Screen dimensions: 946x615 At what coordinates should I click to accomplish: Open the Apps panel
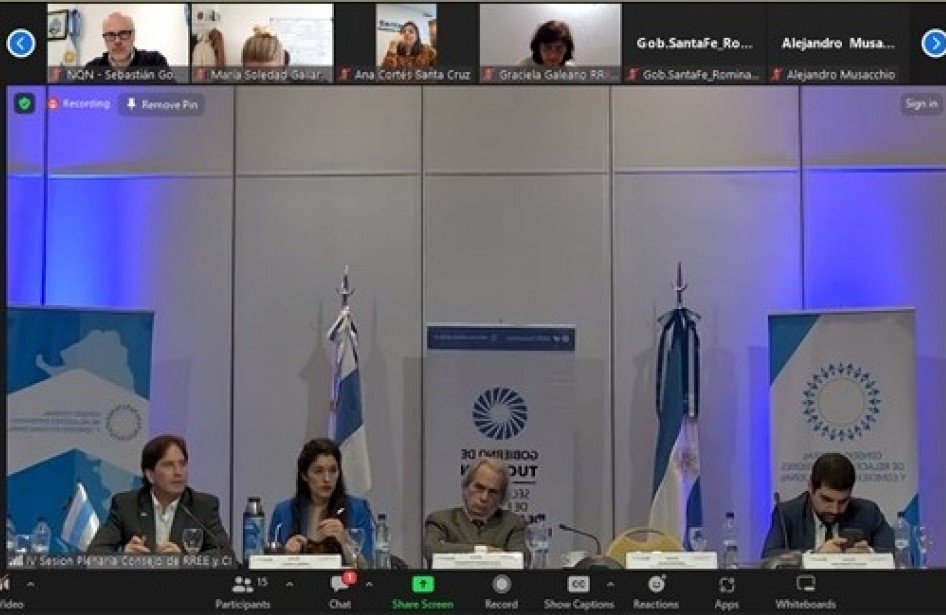click(726, 589)
